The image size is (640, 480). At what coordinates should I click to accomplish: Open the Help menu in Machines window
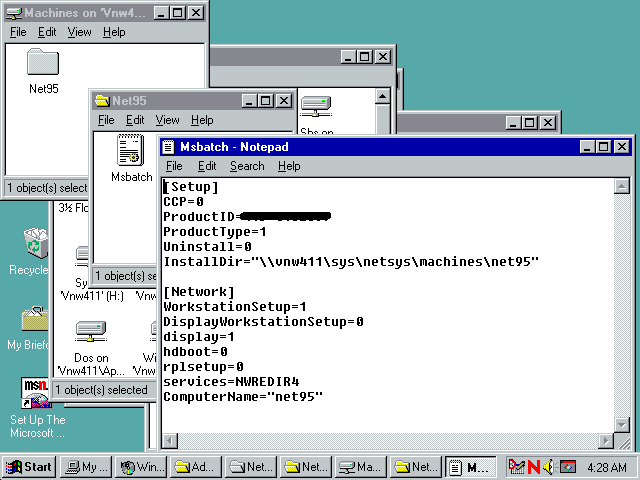114,32
